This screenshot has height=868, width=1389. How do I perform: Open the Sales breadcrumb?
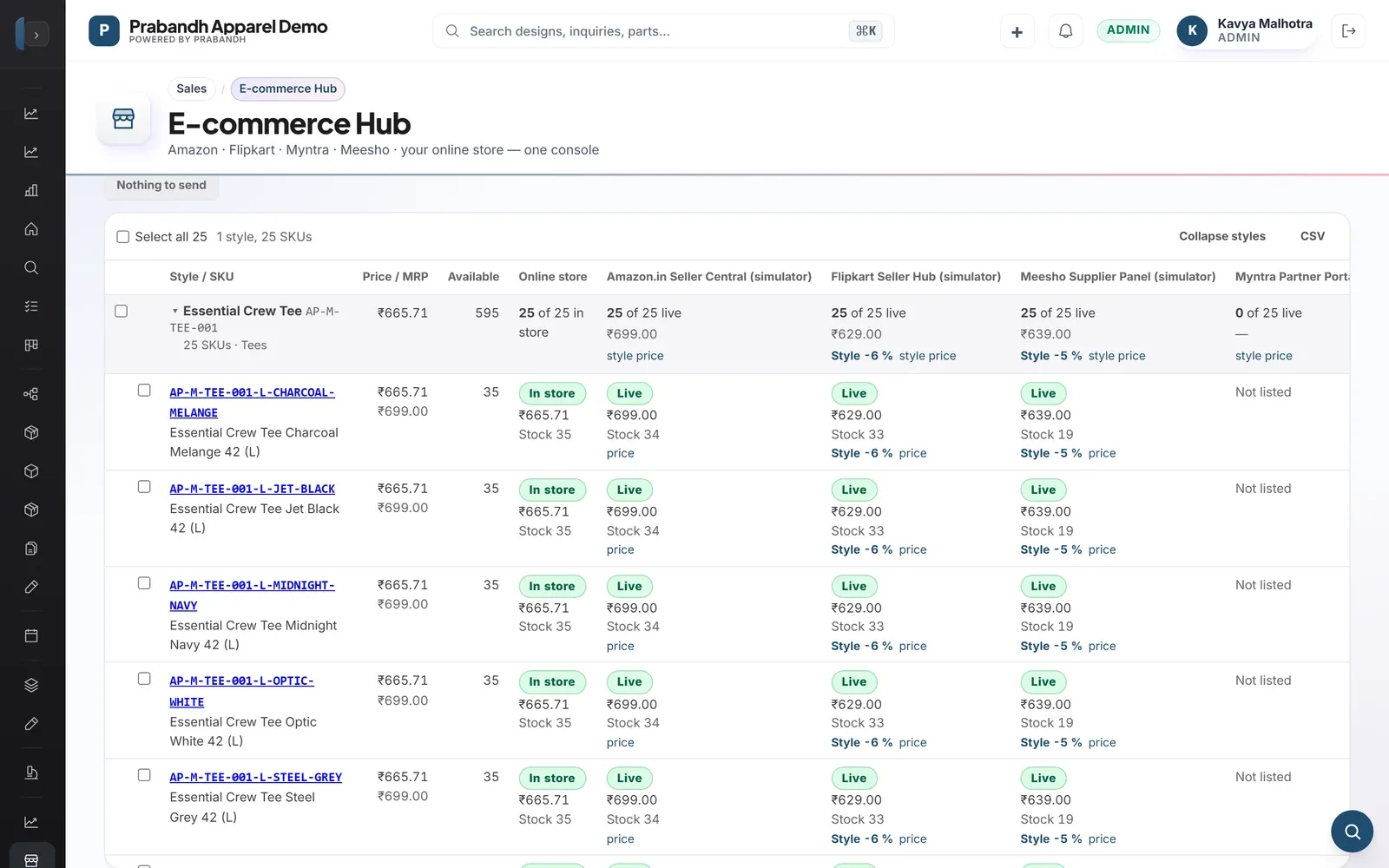click(191, 89)
